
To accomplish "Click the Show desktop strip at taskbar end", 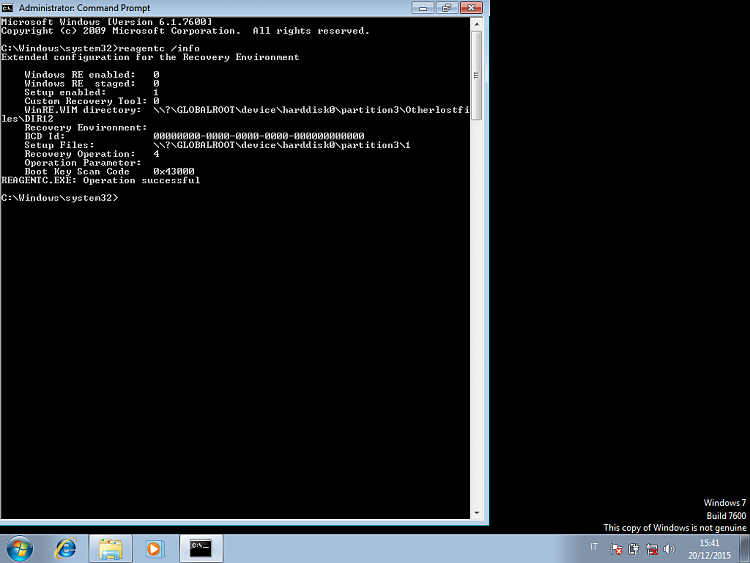I will [x=745, y=549].
